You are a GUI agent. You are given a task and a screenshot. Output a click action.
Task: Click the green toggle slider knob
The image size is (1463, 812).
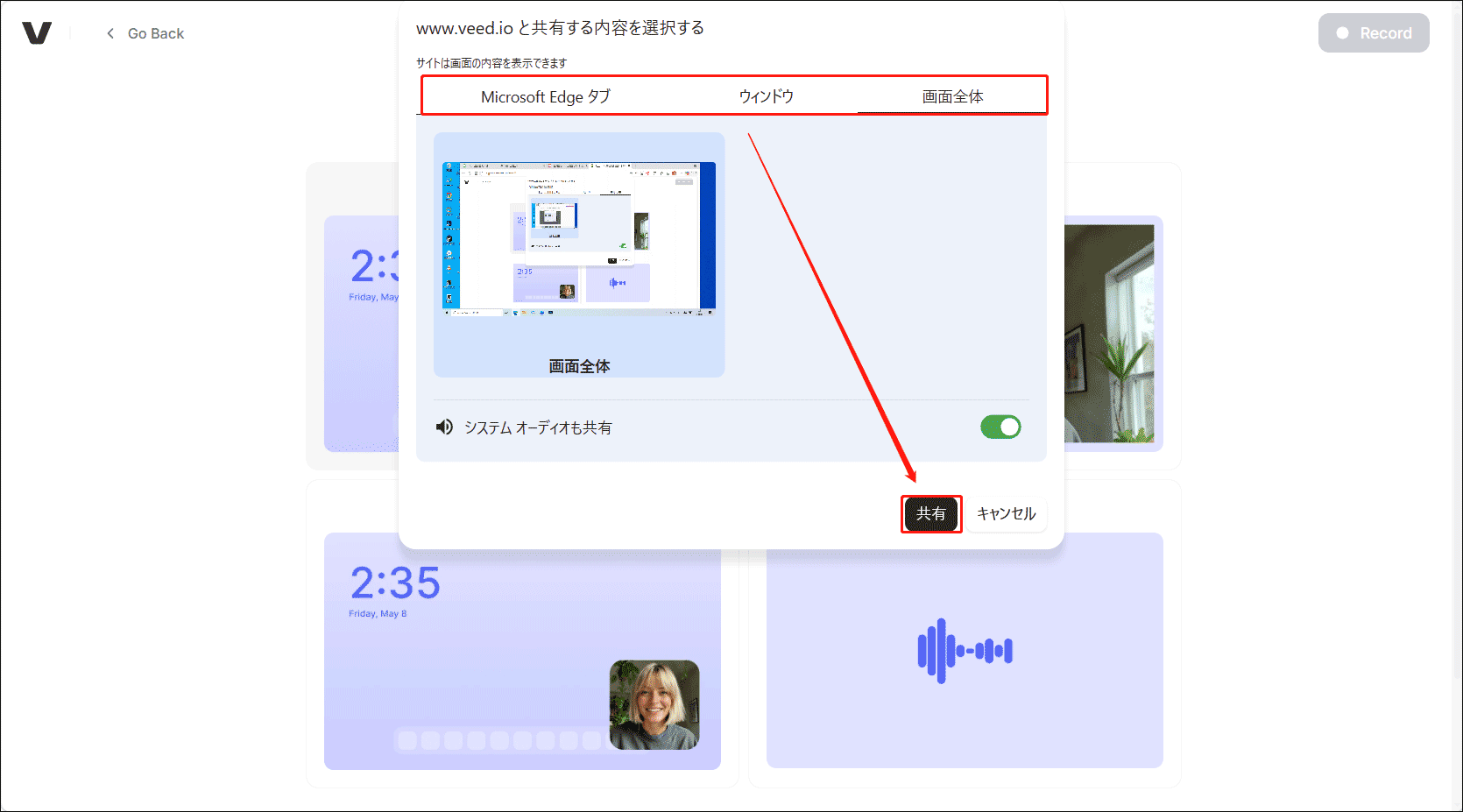[1008, 427]
